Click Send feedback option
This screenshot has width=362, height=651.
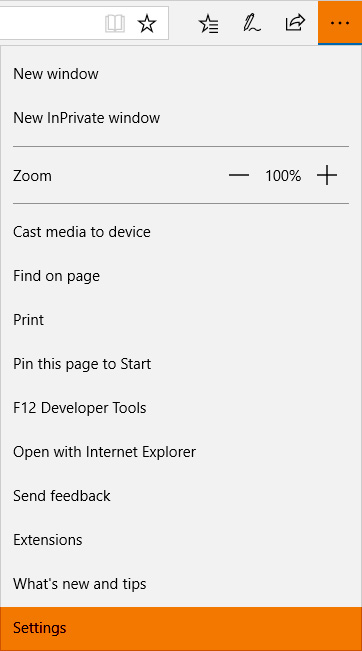181,496
